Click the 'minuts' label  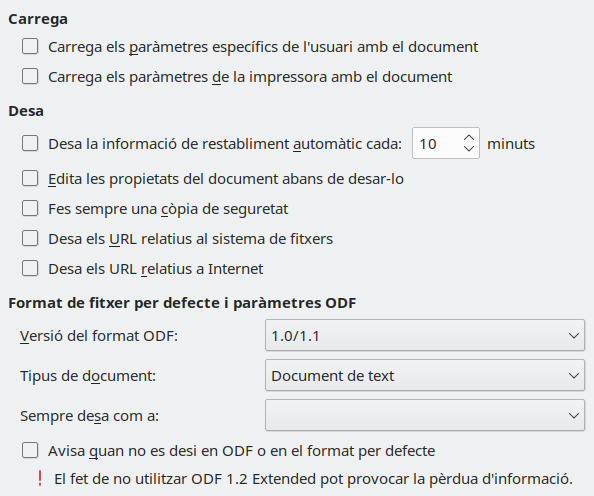(511, 144)
